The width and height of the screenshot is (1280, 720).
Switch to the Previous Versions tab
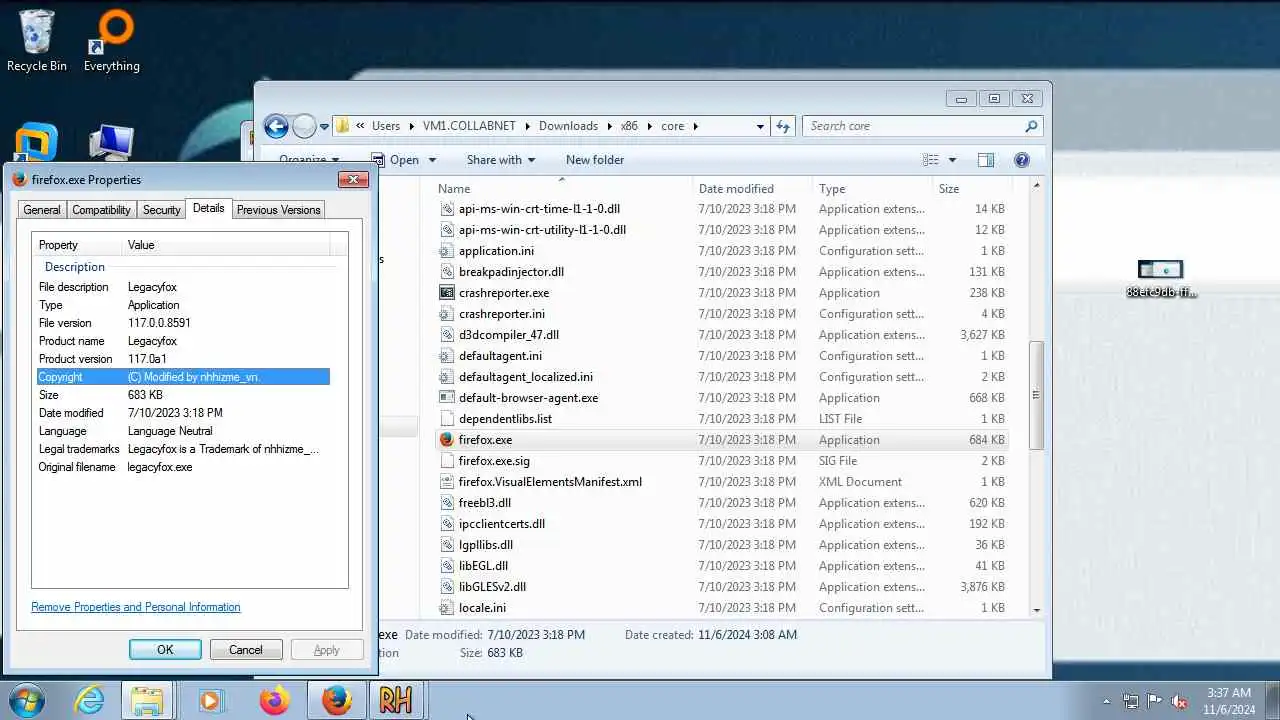click(x=278, y=210)
